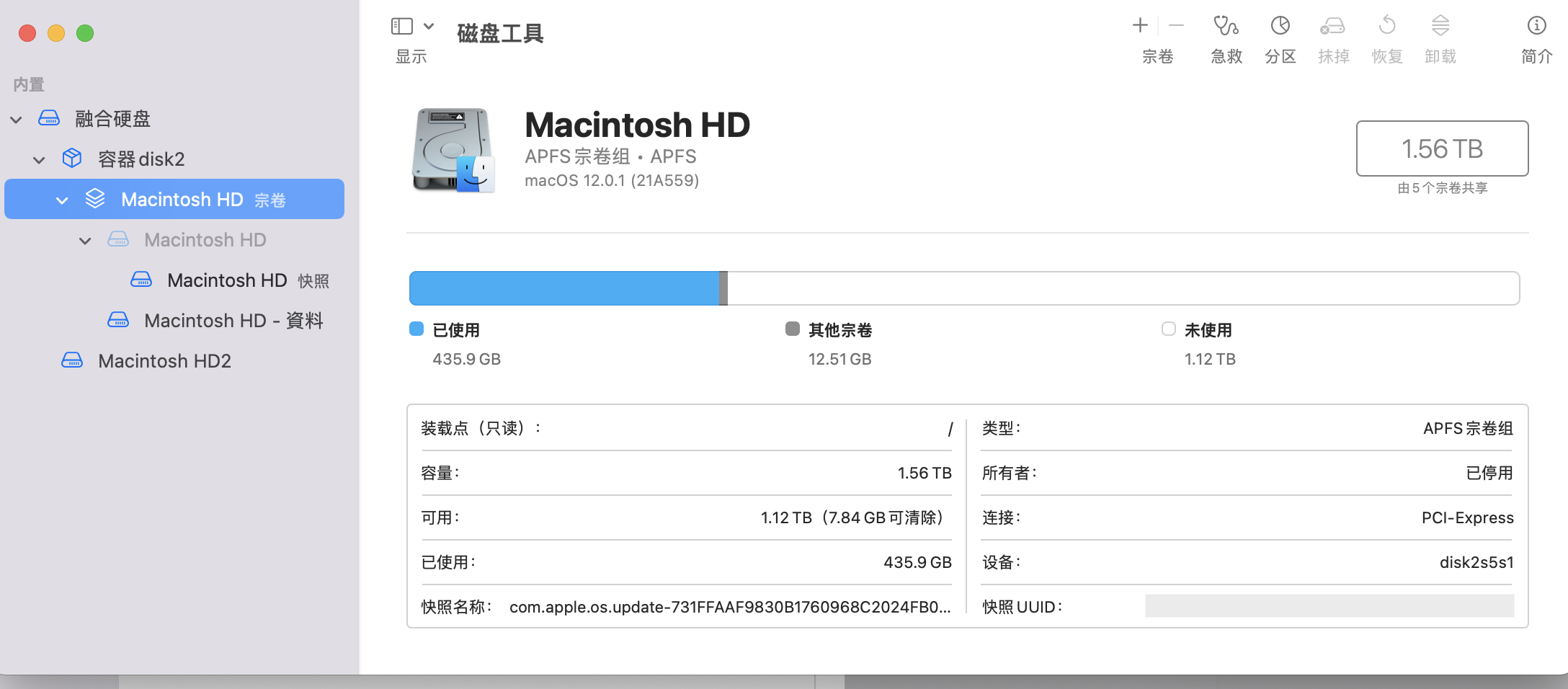Click the 1.56 TB capacity box

pyautogui.click(x=1442, y=148)
